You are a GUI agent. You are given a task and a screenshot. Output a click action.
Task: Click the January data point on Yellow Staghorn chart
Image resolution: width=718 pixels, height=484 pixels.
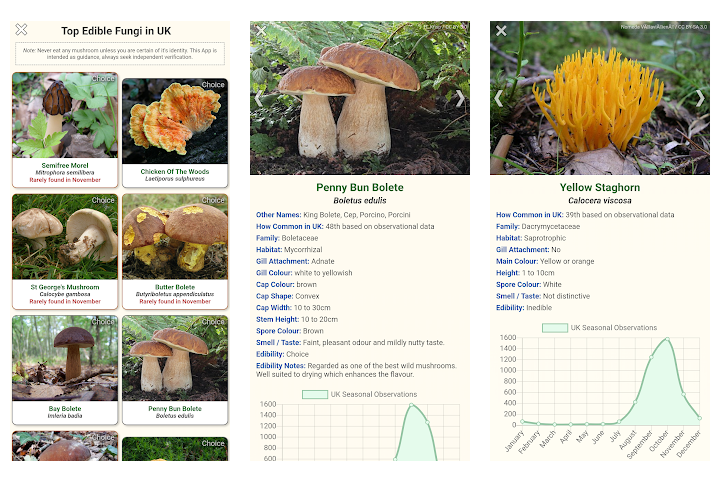[x=522, y=421]
